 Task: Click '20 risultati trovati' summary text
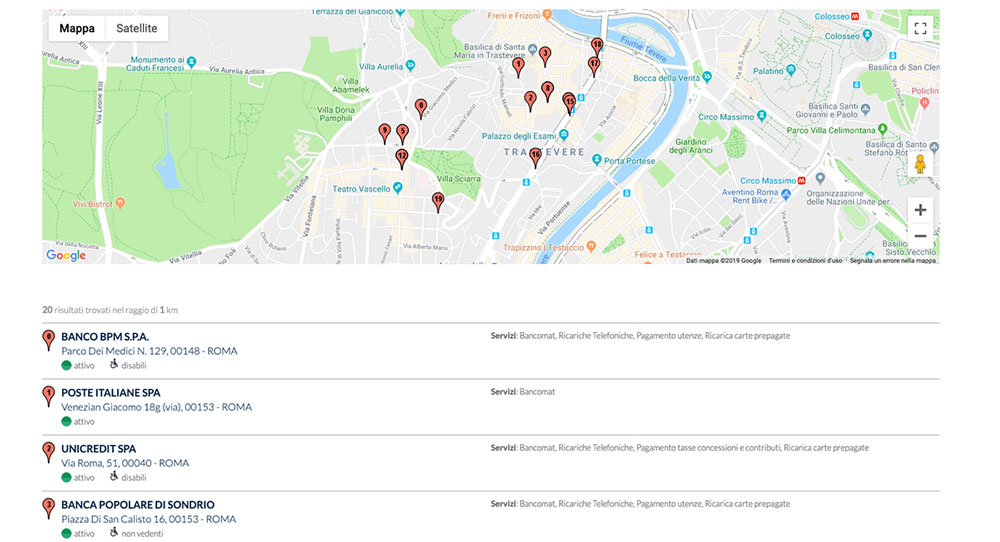[x=110, y=310]
